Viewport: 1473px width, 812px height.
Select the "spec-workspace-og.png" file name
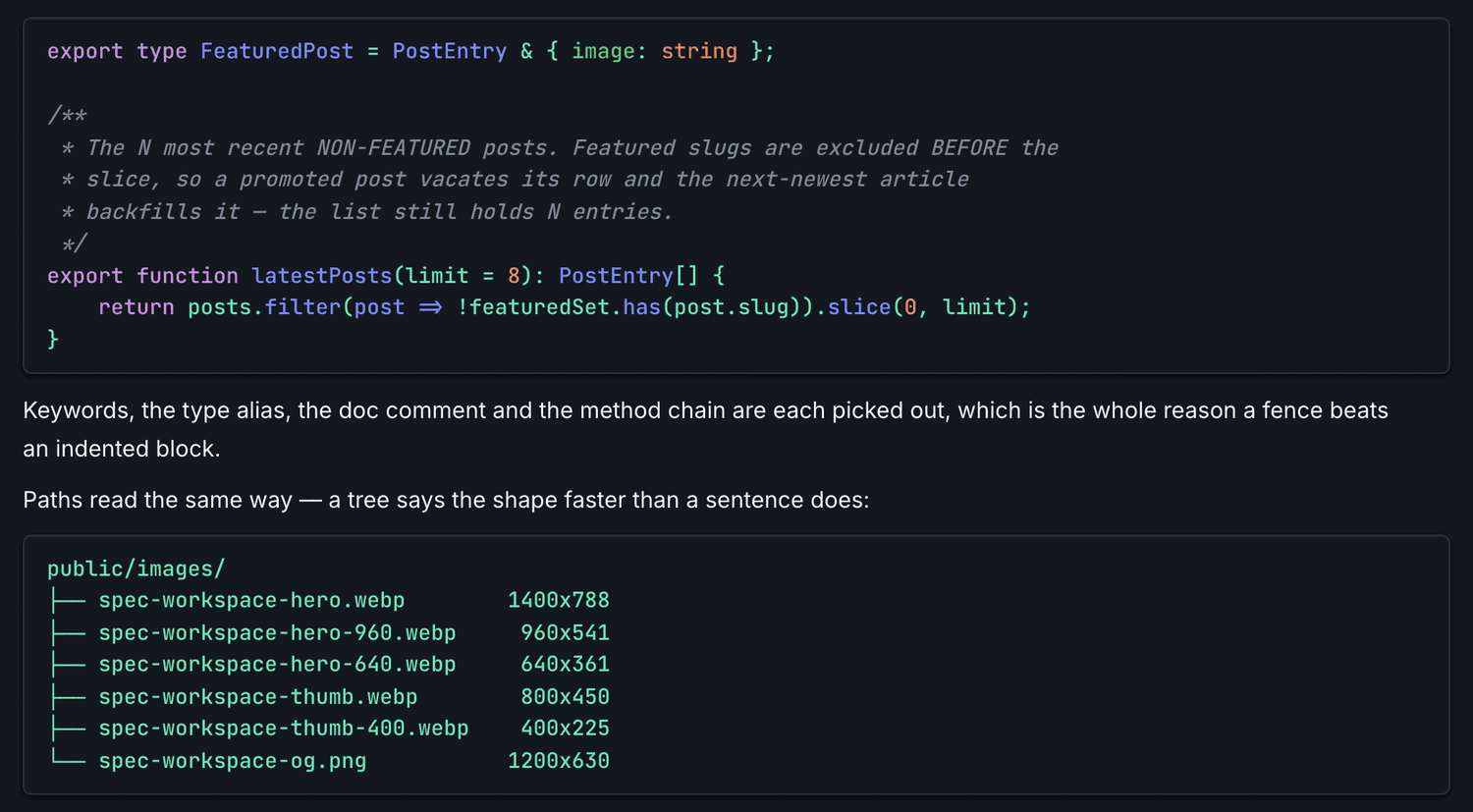[x=233, y=761]
